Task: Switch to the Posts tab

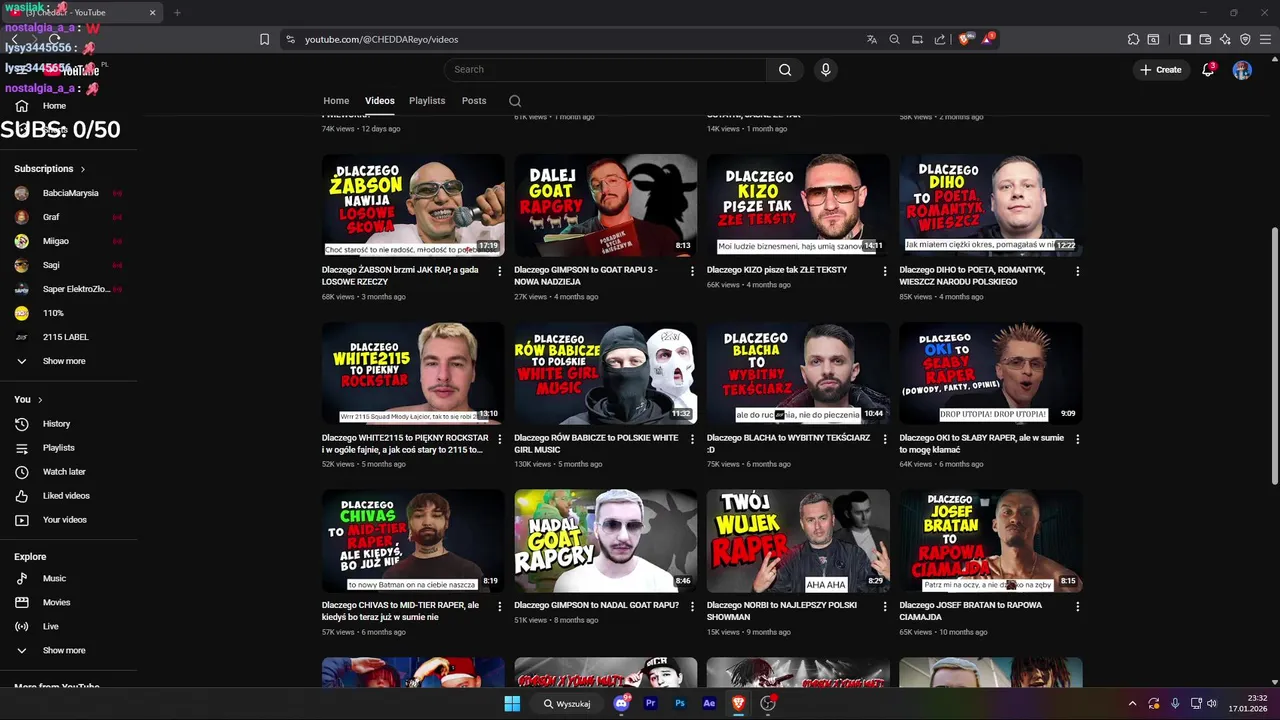Action: pos(474,101)
